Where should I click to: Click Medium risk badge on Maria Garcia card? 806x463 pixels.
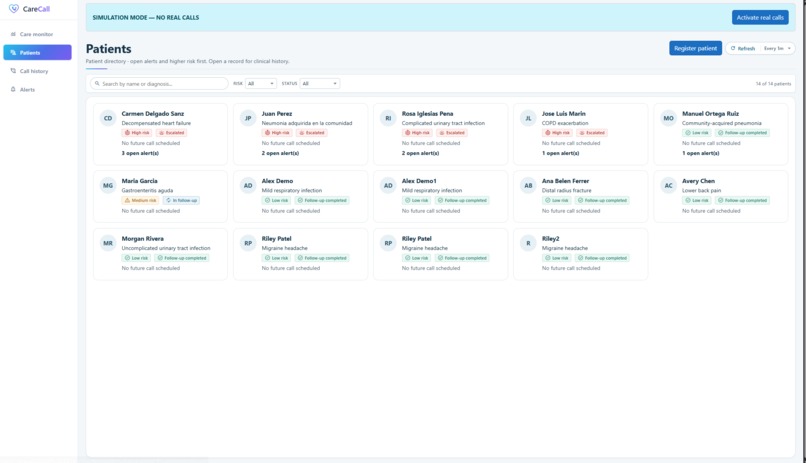[x=140, y=200]
